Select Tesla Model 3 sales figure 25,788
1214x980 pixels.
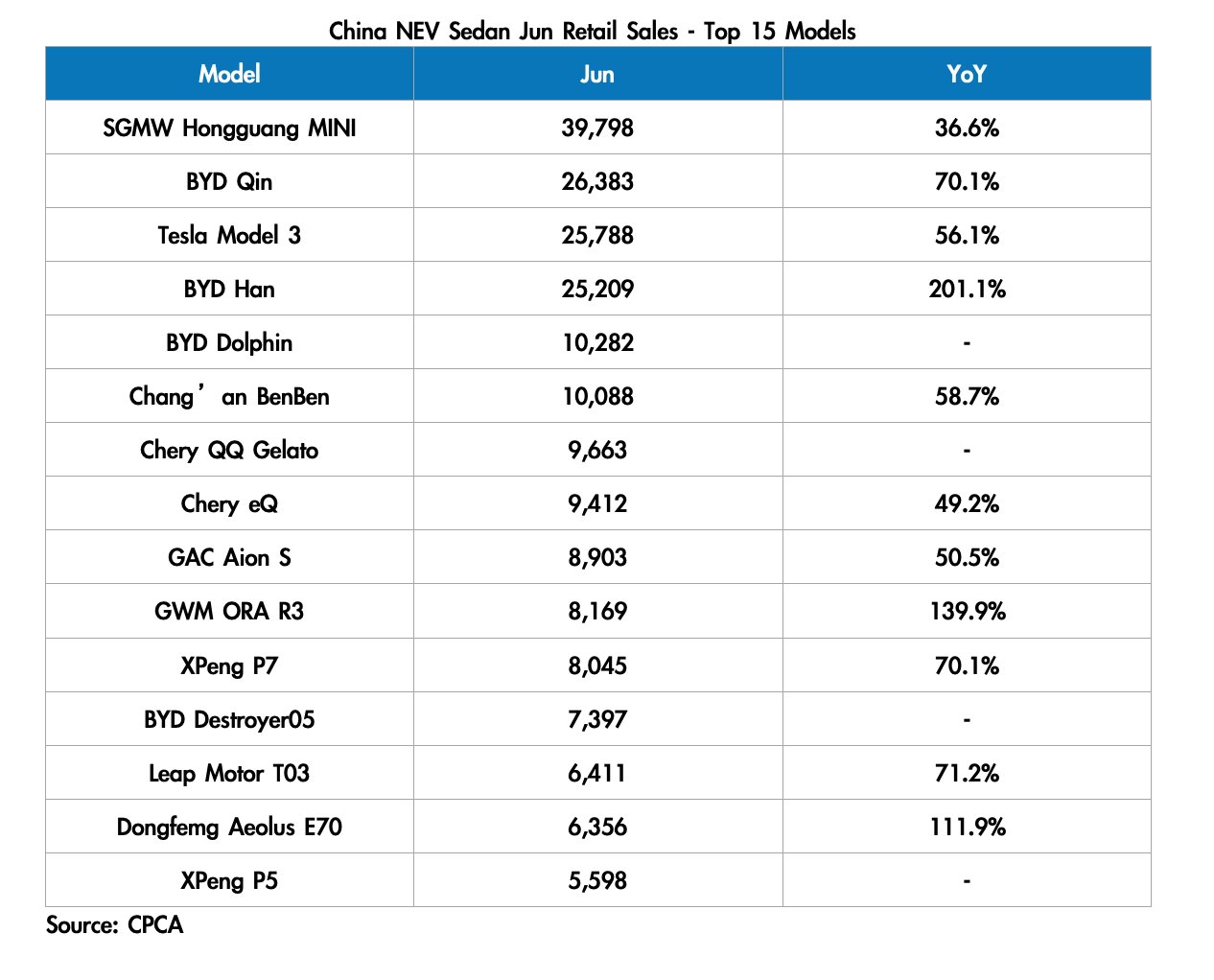click(597, 235)
